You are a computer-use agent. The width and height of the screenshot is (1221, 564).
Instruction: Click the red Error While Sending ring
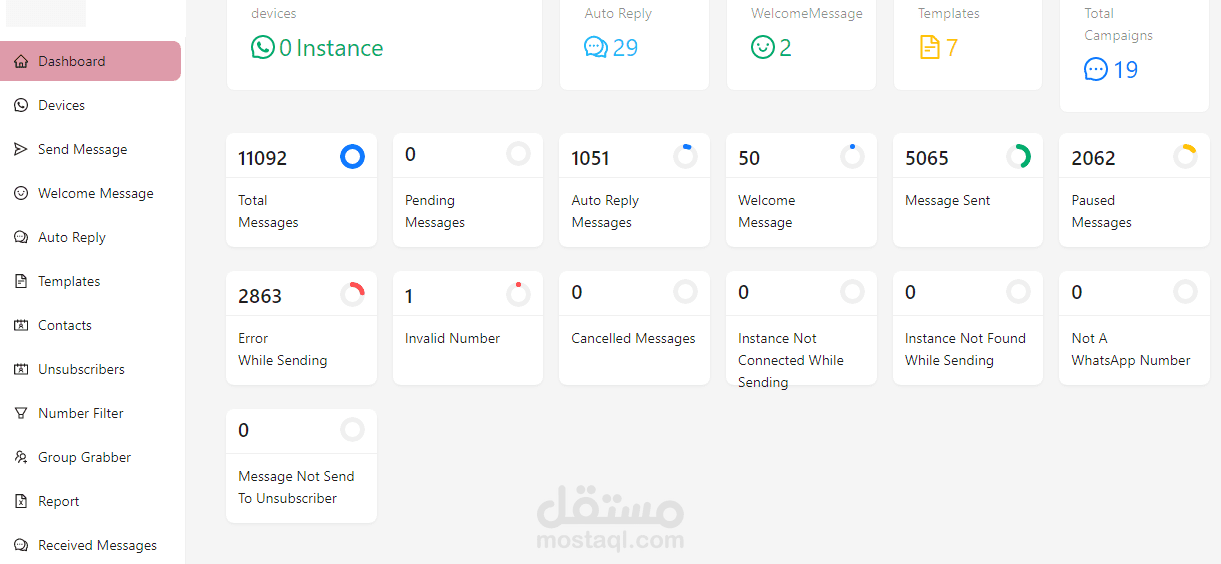click(x=352, y=294)
